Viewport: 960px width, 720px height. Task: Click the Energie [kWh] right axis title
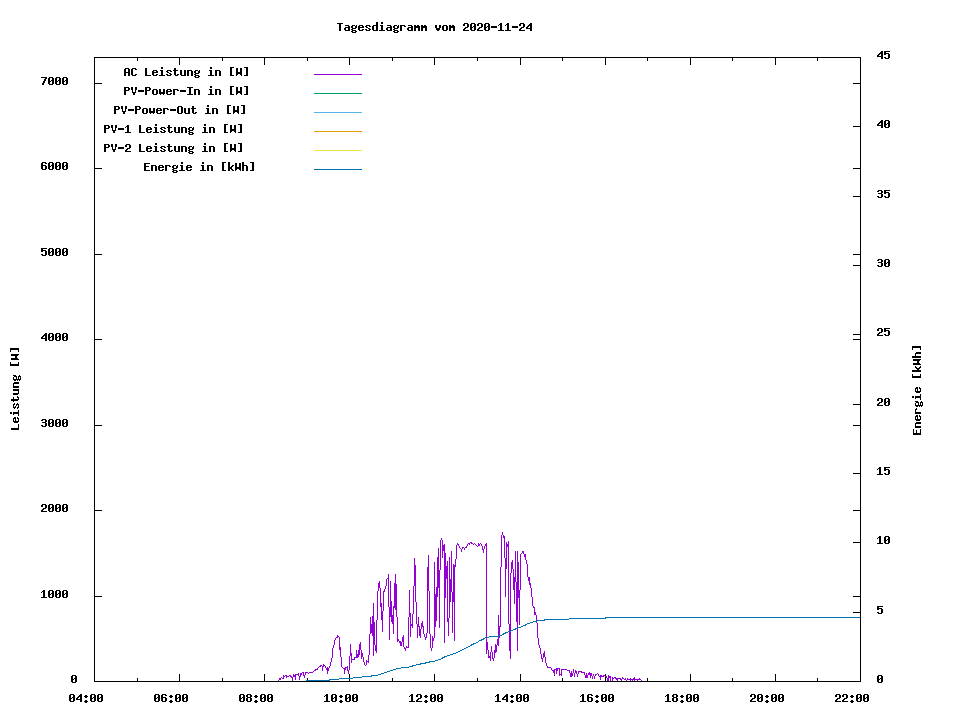click(917, 390)
